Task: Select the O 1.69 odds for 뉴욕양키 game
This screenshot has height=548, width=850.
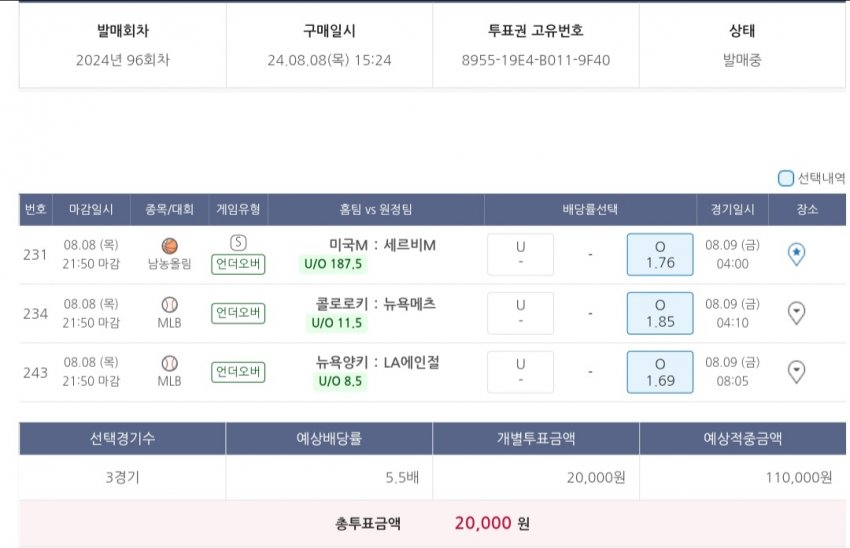Action: pyautogui.click(x=660, y=372)
